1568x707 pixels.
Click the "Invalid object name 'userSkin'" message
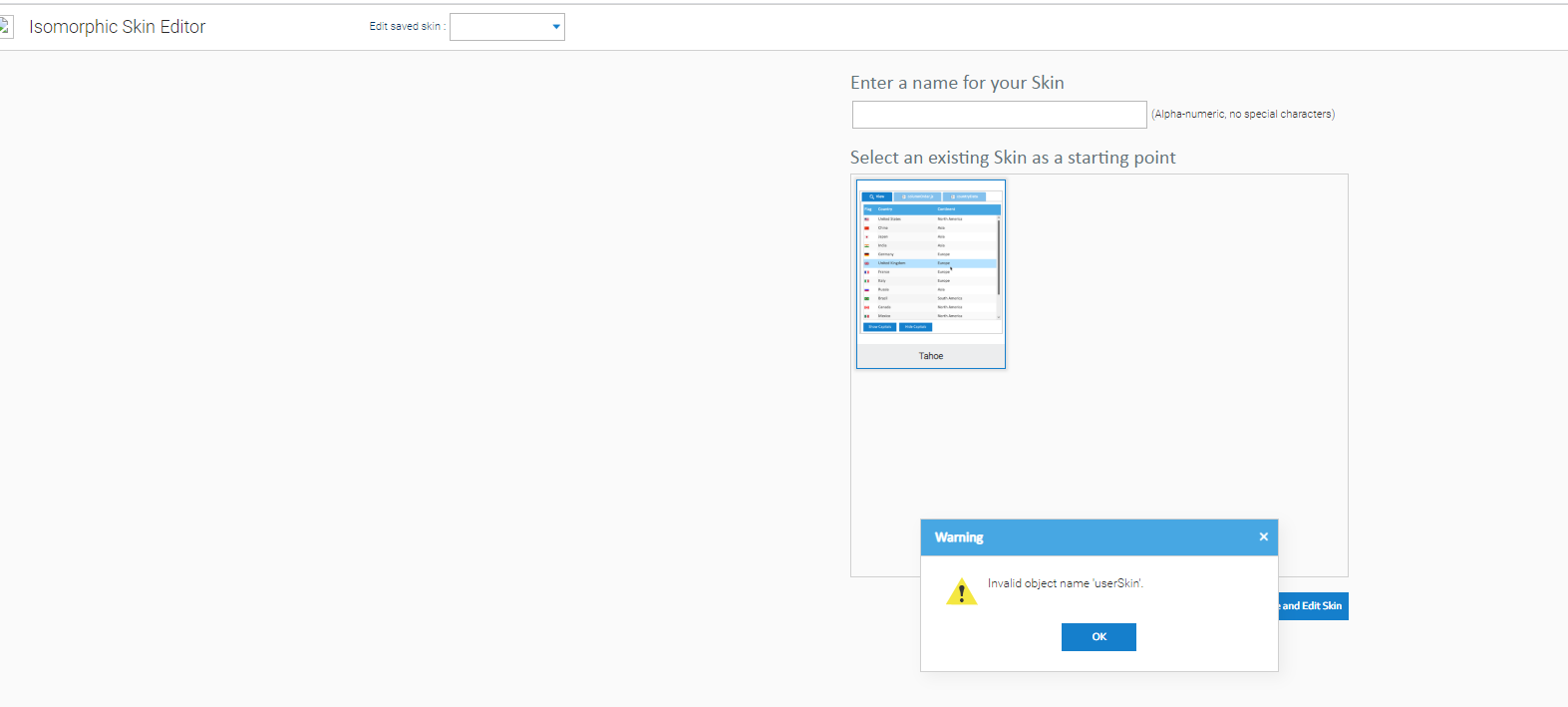pos(1065,583)
